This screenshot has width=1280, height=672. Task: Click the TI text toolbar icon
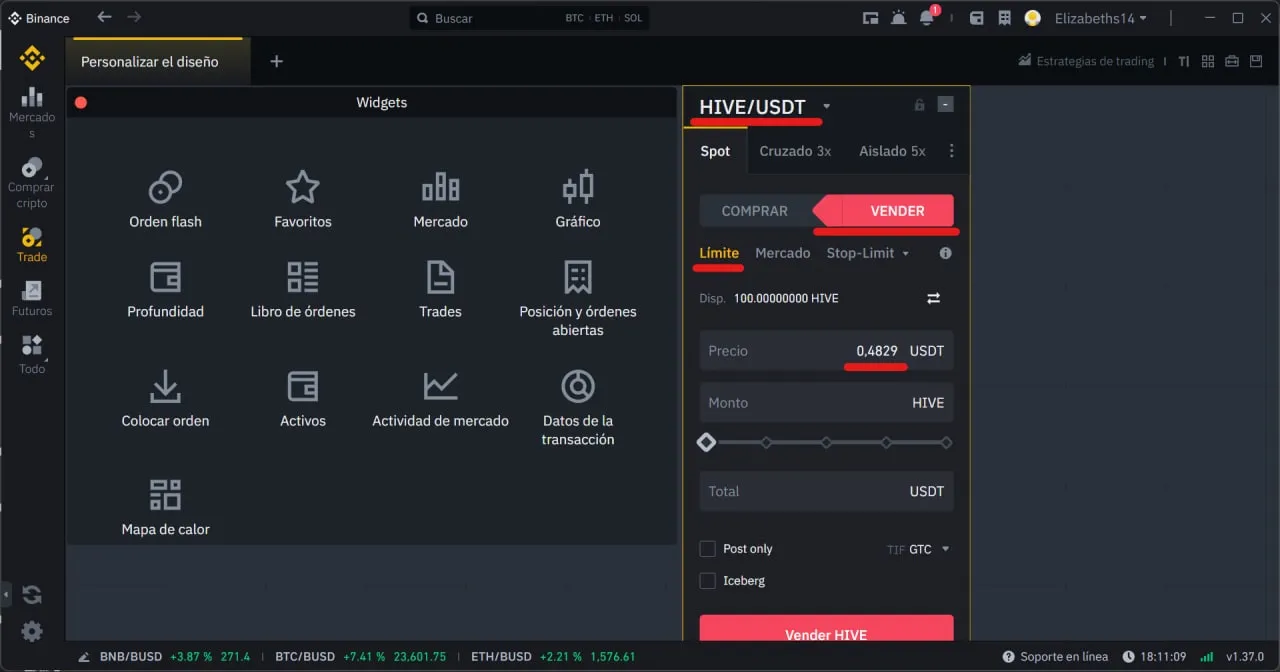tap(1184, 61)
